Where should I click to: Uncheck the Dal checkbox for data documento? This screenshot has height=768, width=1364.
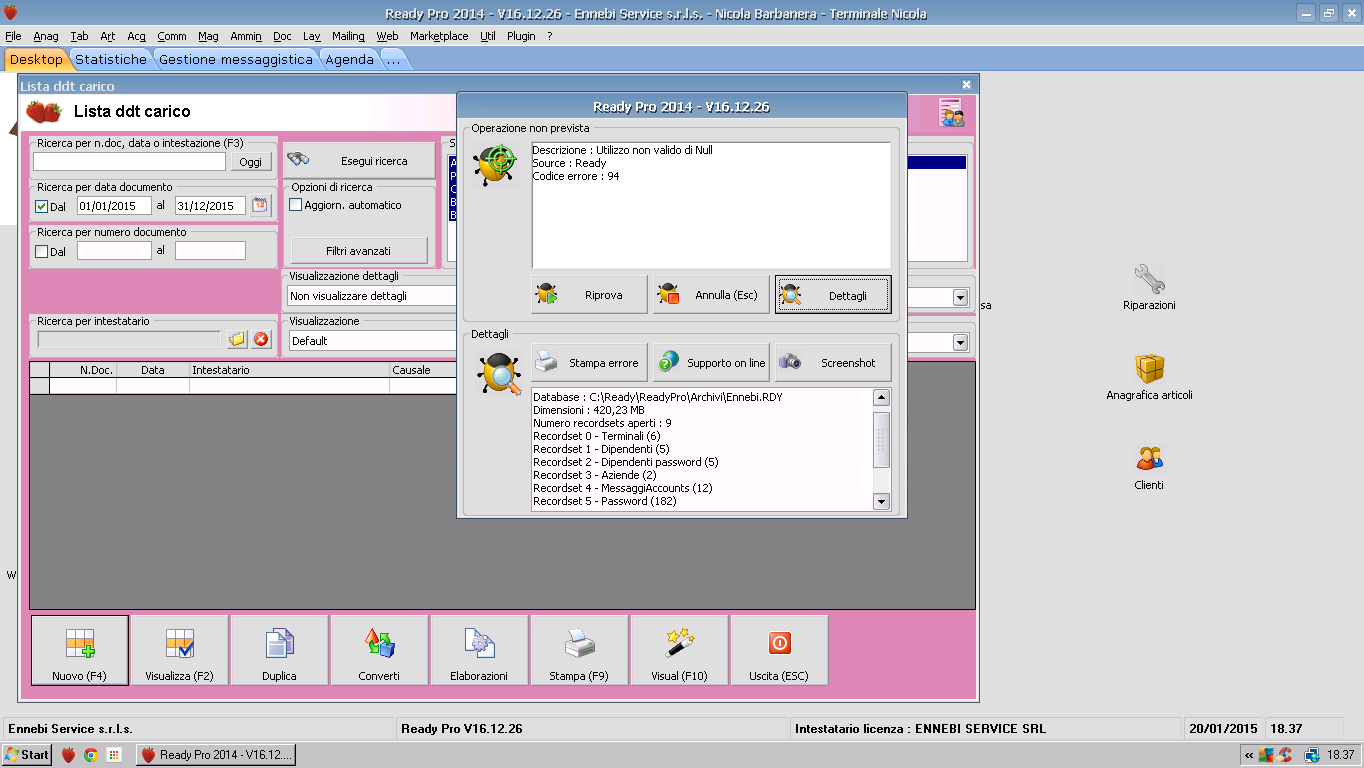pos(41,206)
